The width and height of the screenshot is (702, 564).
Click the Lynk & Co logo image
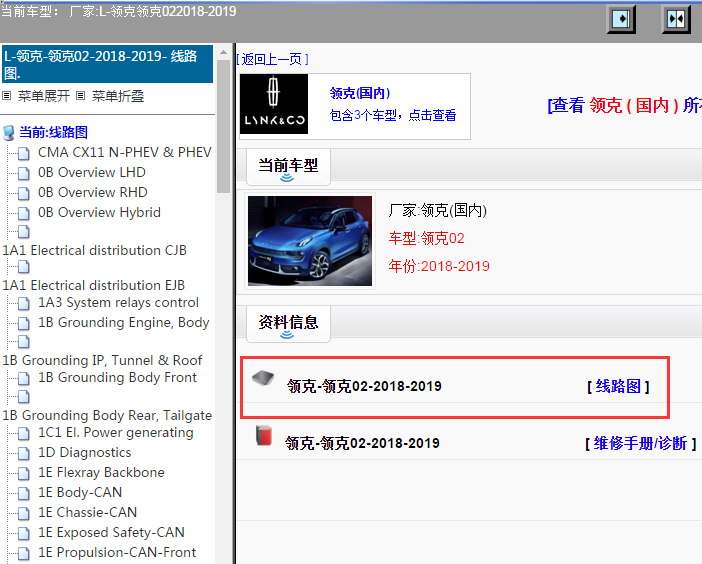(x=274, y=104)
